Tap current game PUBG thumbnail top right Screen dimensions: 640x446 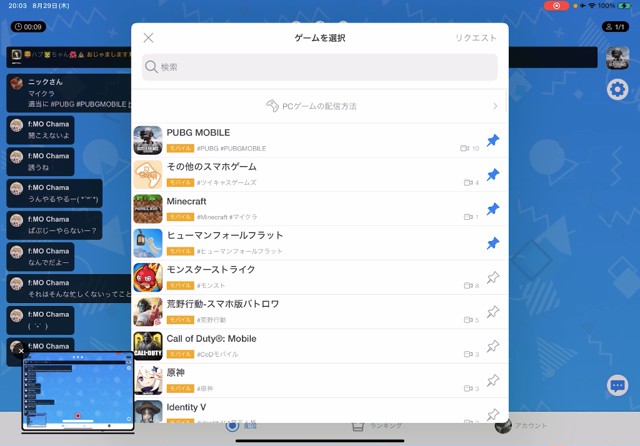[x=617, y=58]
